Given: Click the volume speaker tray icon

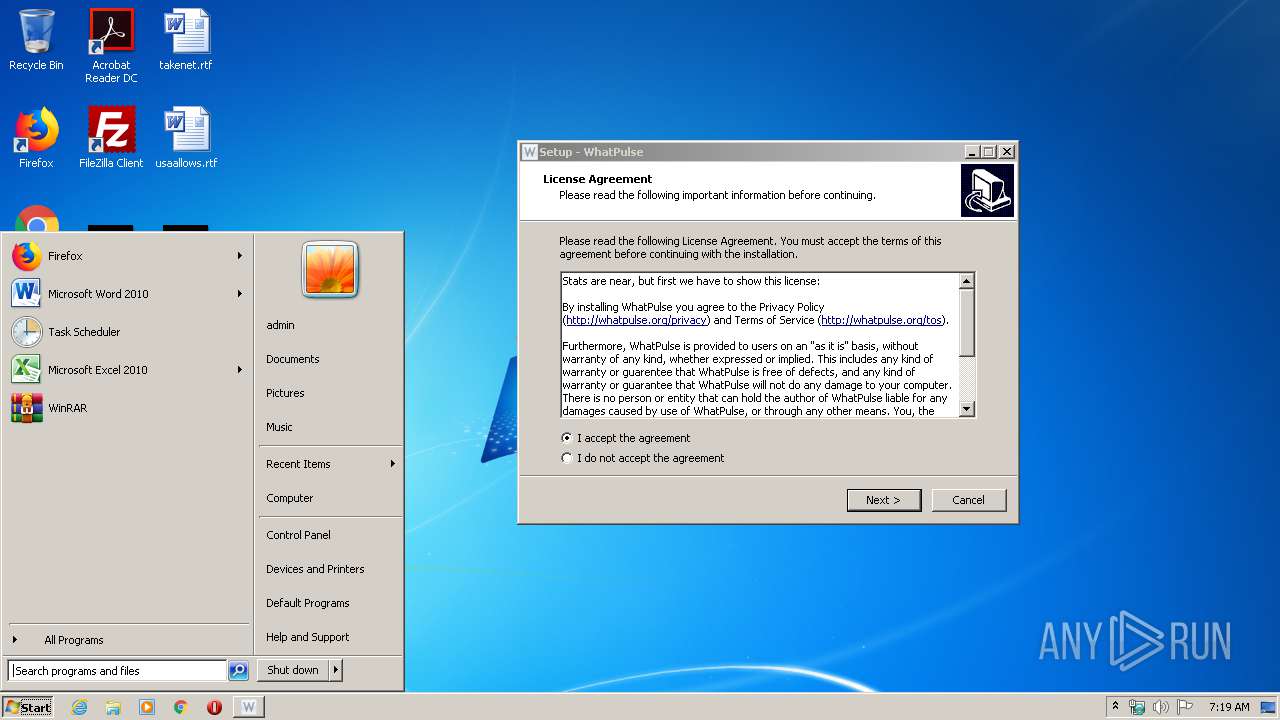Looking at the screenshot, I should point(1161,707).
